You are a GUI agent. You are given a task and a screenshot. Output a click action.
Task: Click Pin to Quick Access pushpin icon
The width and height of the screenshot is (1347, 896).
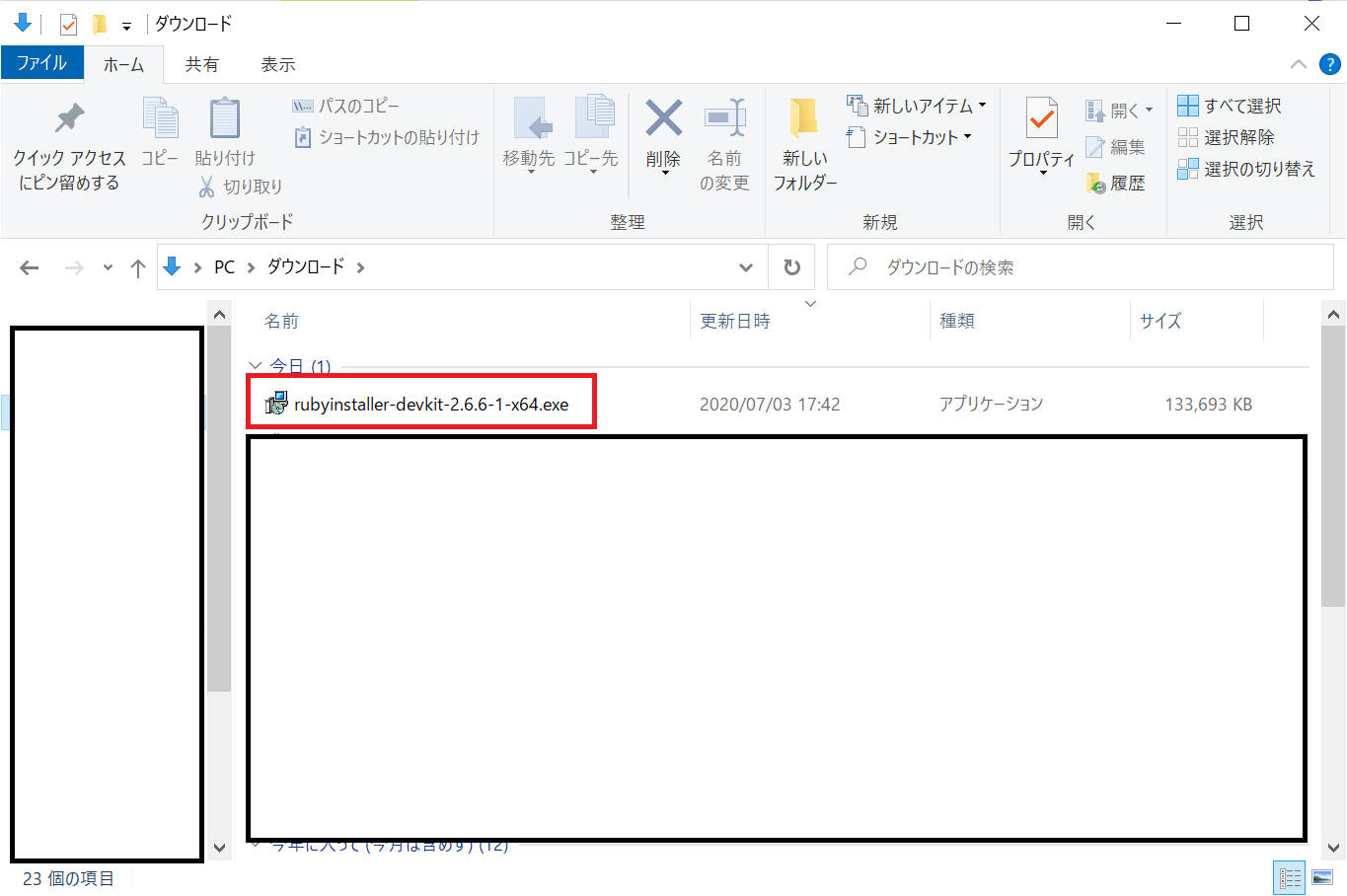(x=69, y=118)
